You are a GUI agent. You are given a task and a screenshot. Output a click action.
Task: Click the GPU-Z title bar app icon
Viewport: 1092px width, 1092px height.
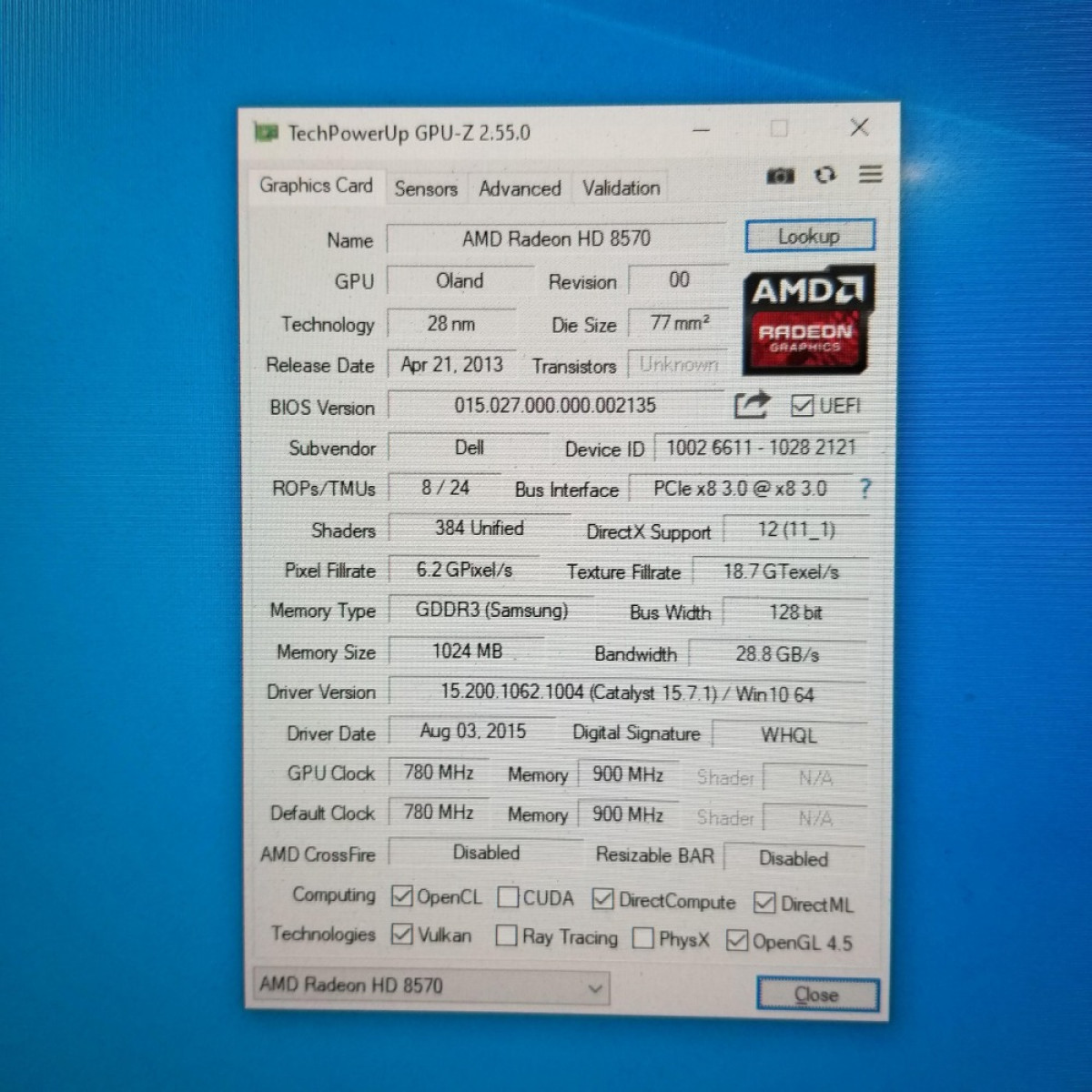266,133
